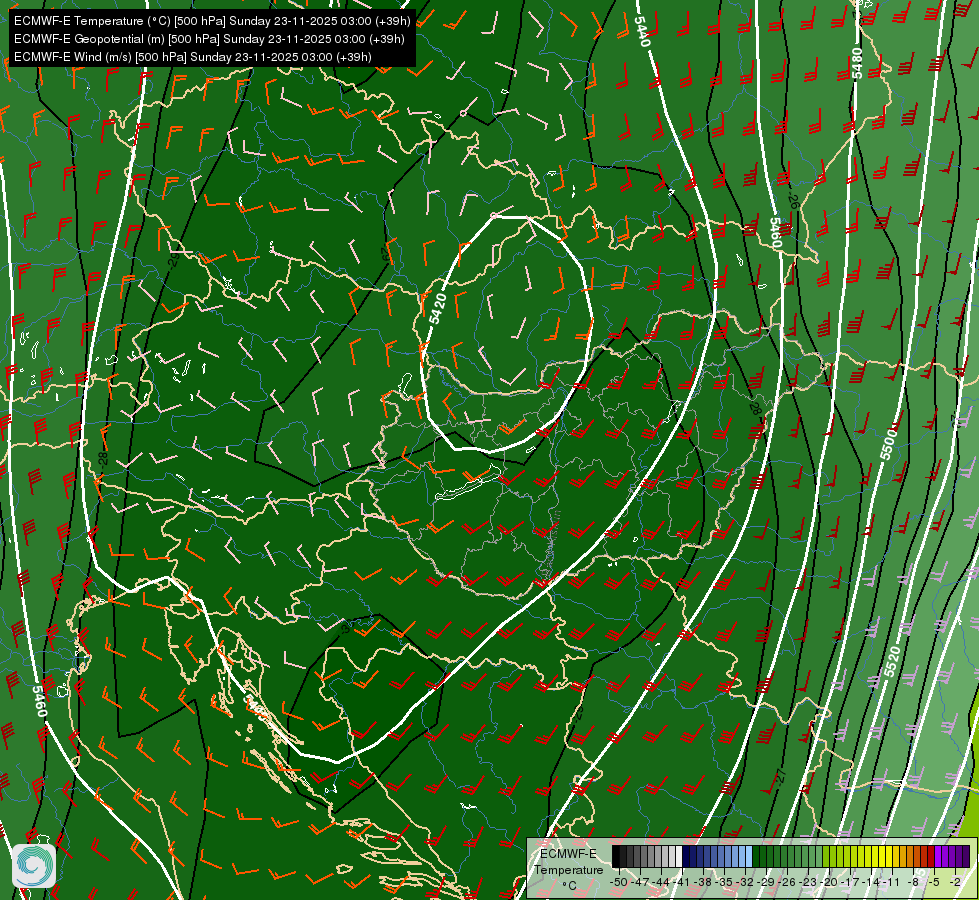Click the 5500 geopotential contour label
Viewport: 979px width, 900px height.
tap(888, 445)
